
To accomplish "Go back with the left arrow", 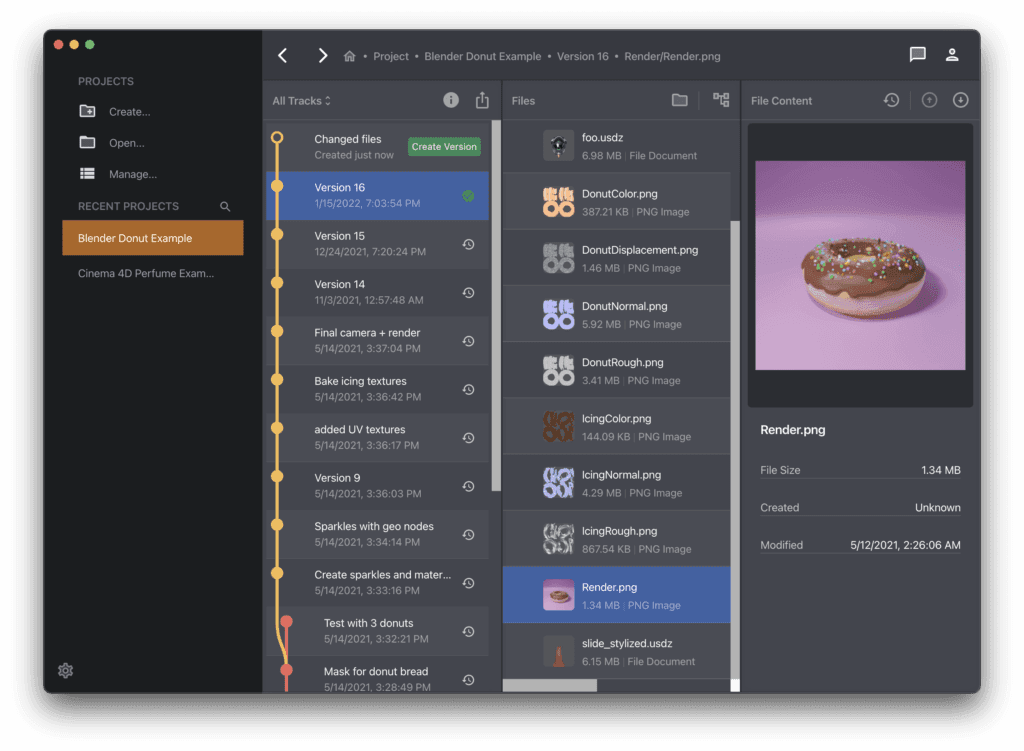I will [283, 56].
